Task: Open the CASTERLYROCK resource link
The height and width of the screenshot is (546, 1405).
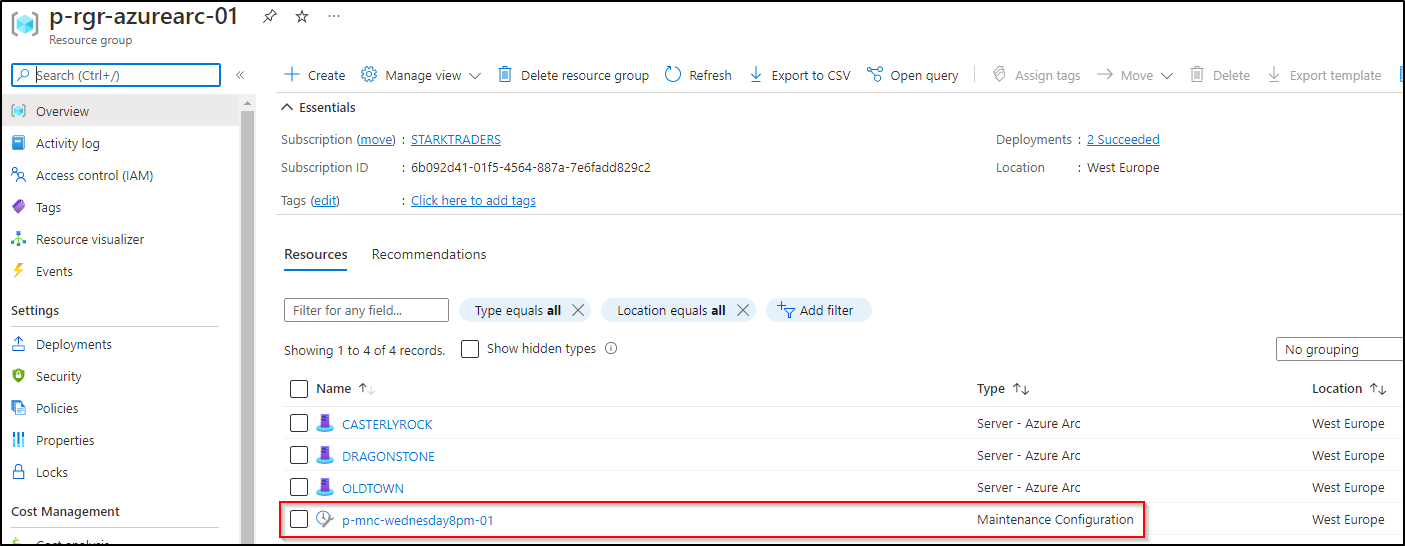Action: tap(387, 424)
